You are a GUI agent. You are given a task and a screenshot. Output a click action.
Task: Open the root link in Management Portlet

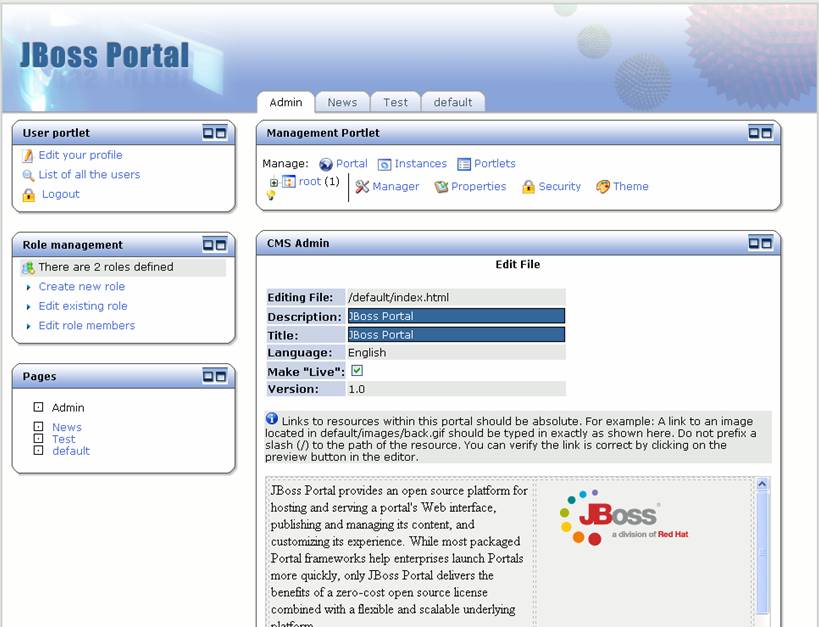coord(310,181)
